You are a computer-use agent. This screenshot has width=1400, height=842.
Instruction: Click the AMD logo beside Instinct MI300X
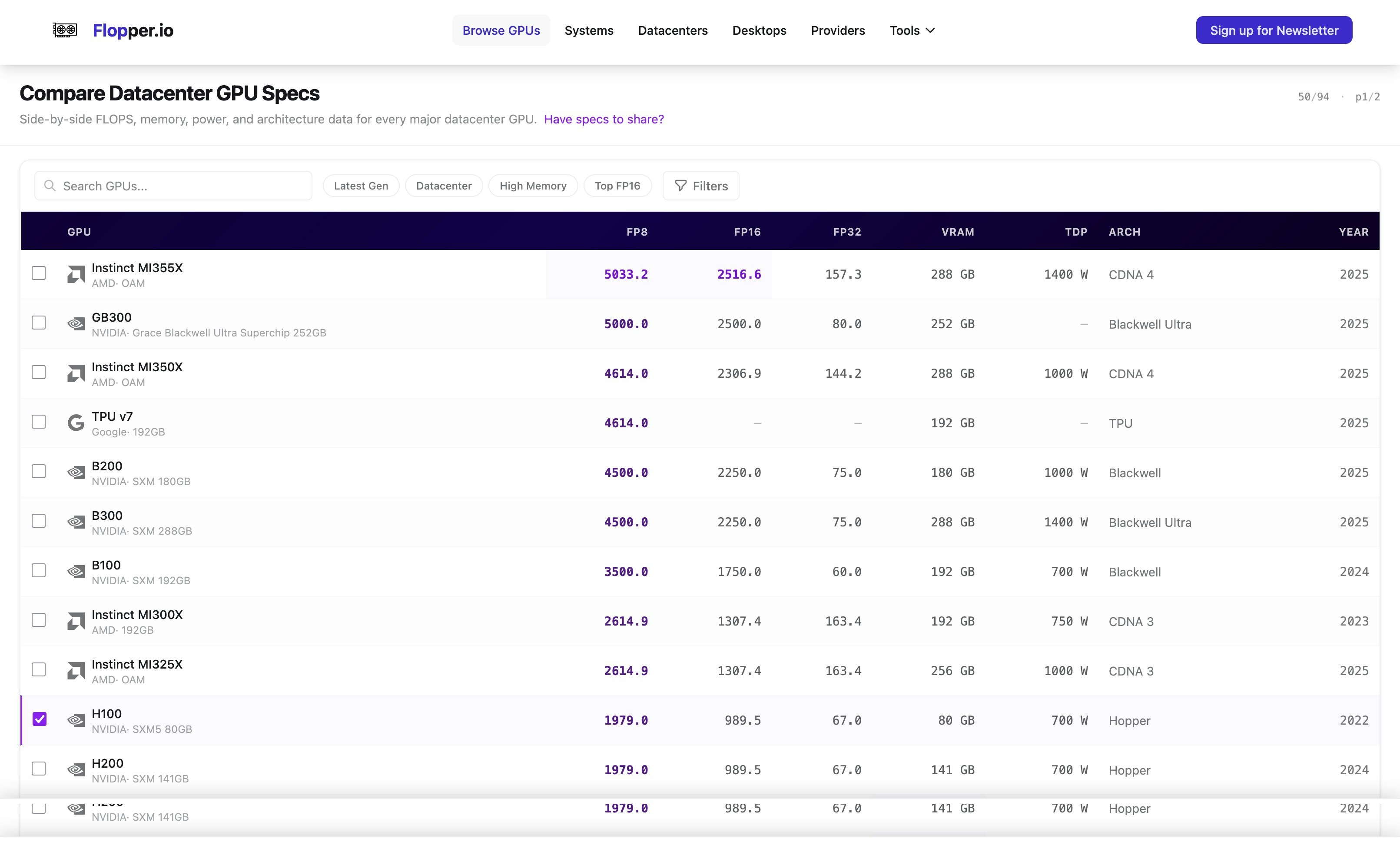point(76,621)
